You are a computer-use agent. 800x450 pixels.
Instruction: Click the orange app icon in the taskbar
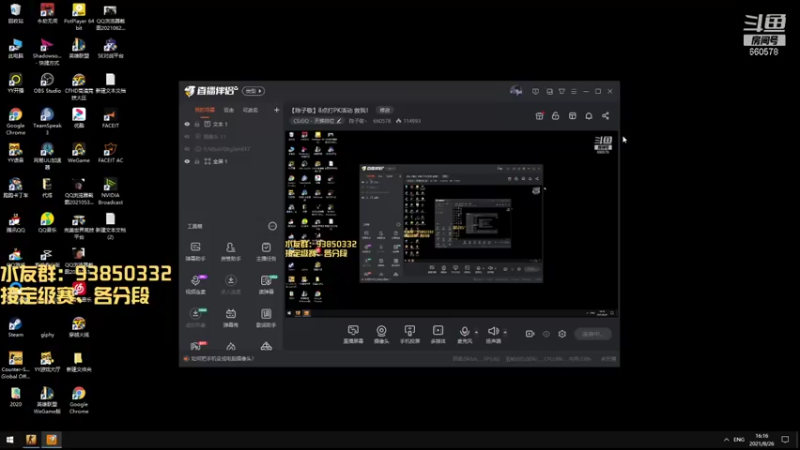[x=52, y=439]
